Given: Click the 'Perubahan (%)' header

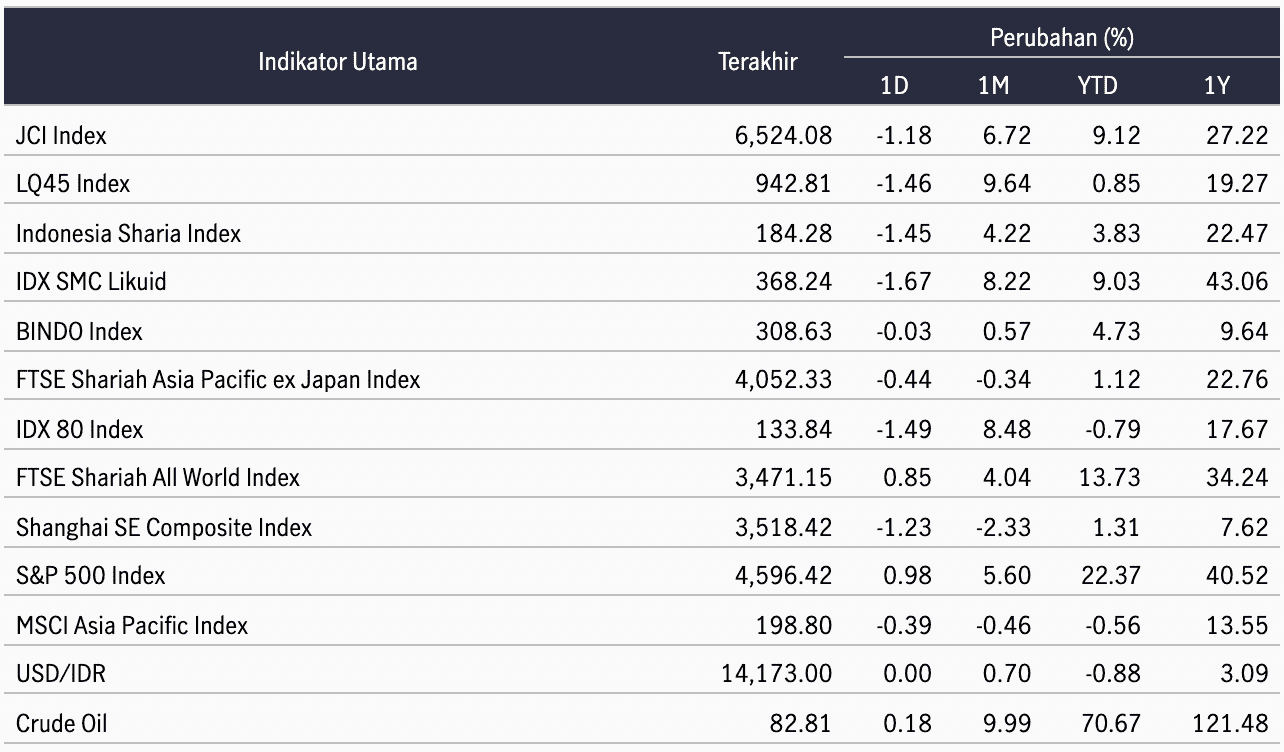Looking at the screenshot, I should 1061,39.
